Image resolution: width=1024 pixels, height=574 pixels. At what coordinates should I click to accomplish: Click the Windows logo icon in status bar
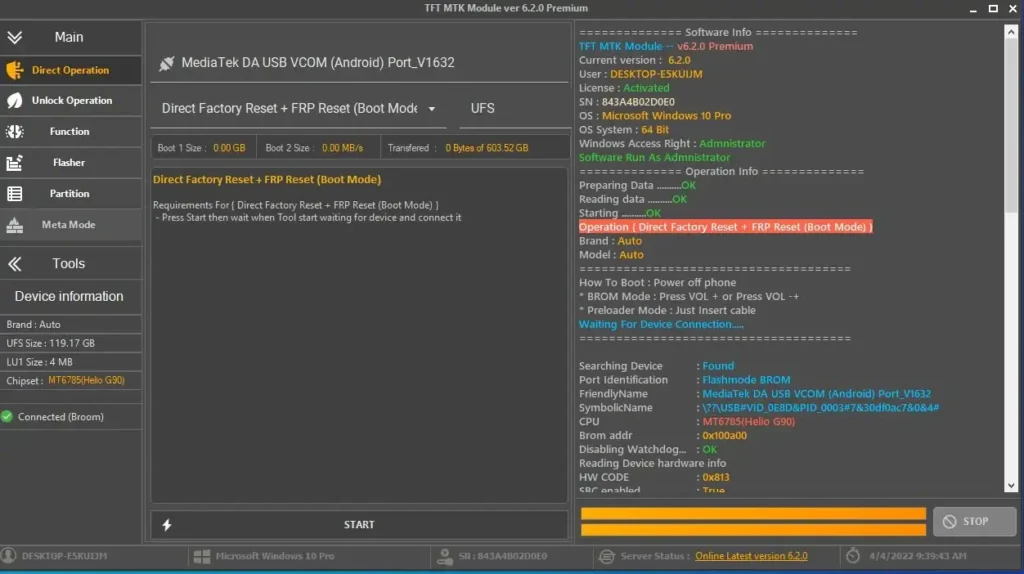(202, 556)
